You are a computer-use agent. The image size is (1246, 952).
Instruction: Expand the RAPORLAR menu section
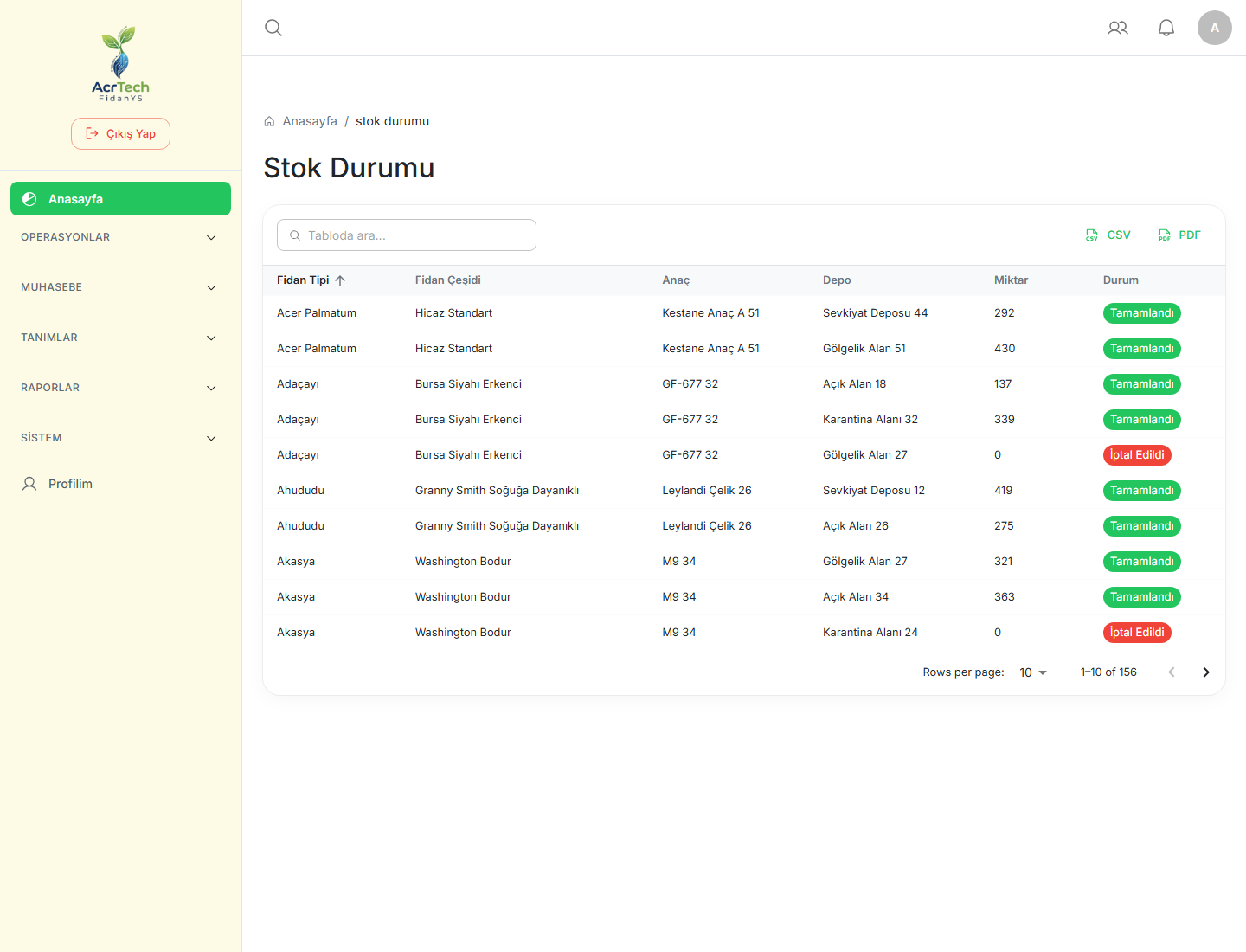click(x=120, y=388)
